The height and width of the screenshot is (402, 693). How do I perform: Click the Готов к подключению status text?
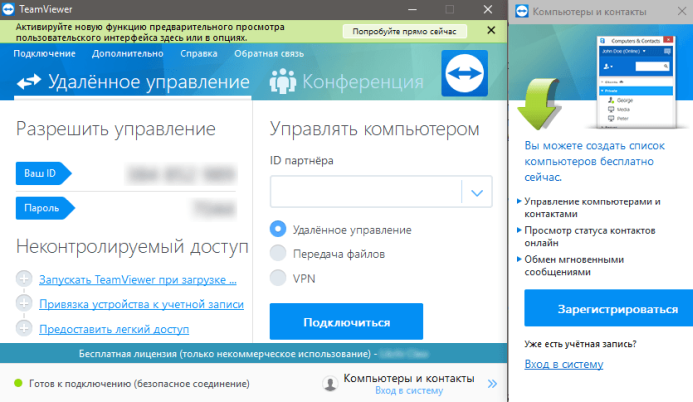139,383
